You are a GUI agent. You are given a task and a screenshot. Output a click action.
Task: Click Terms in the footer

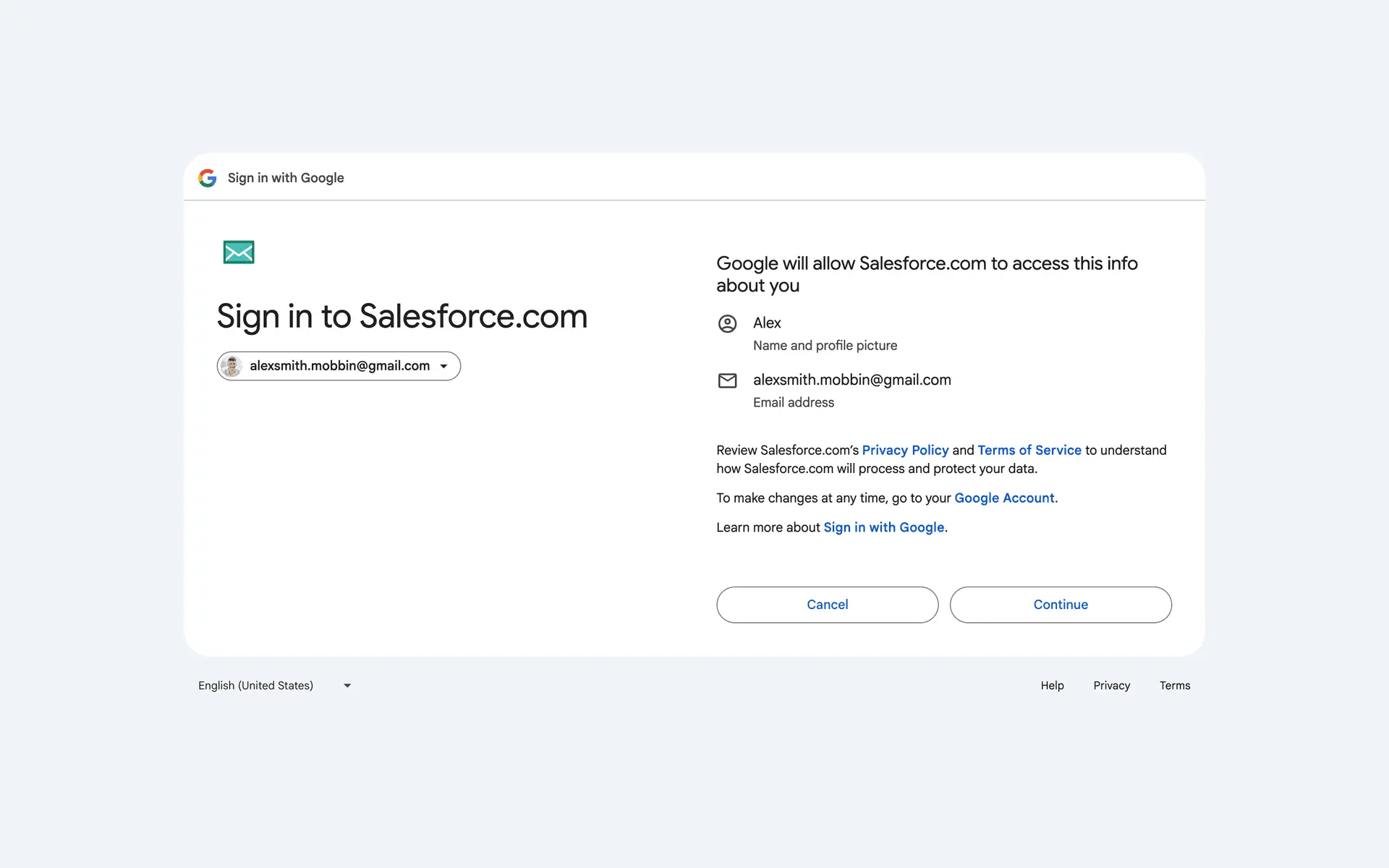pos(1174,686)
